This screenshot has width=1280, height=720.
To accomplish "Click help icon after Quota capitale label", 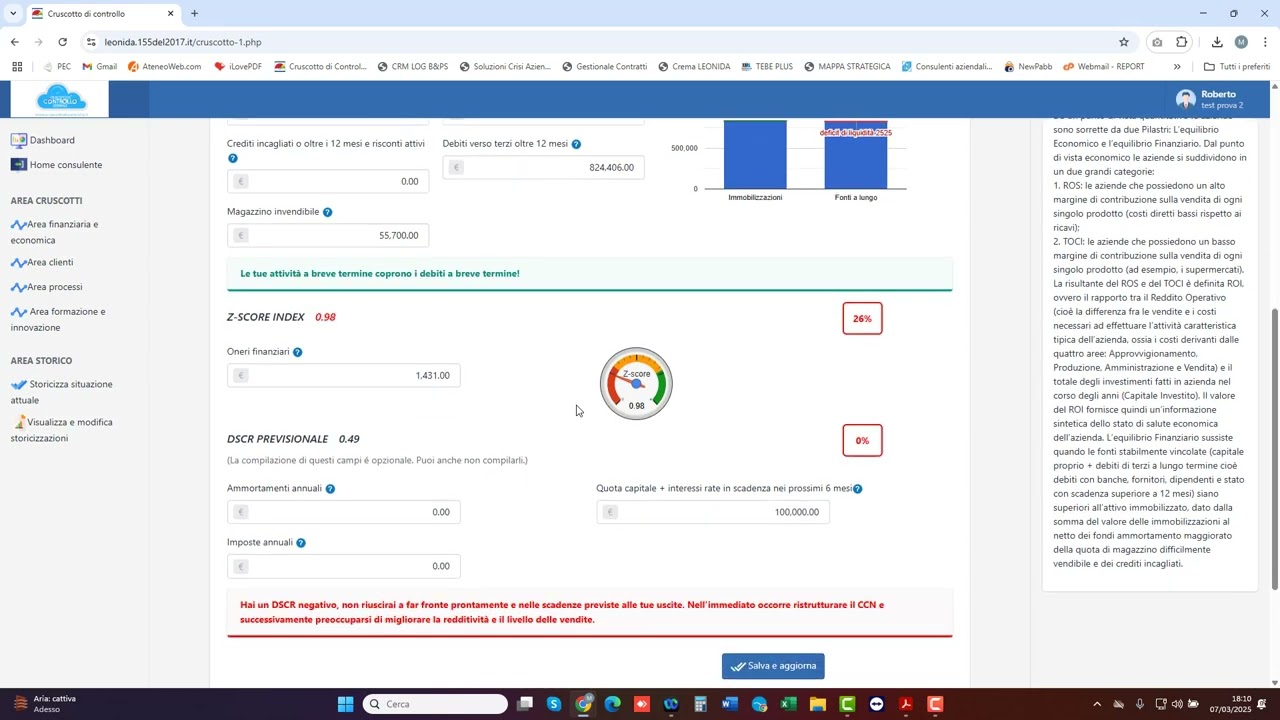I will 858,489.
